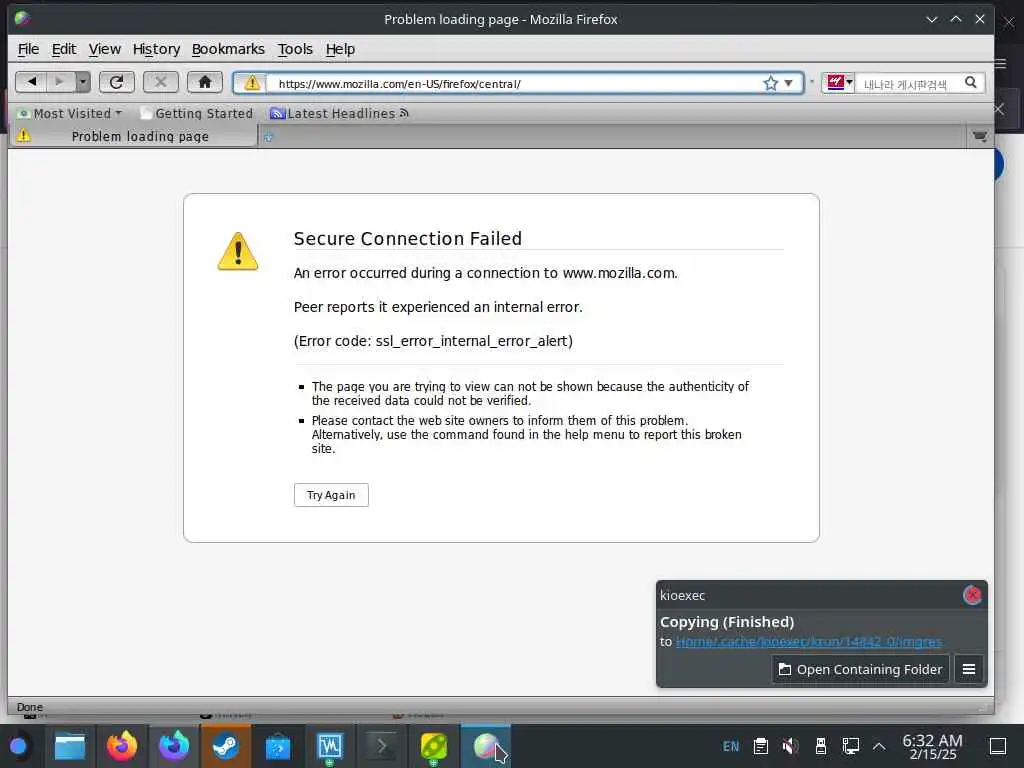Open the Help menu
The image size is (1024, 768).
point(340,49)
